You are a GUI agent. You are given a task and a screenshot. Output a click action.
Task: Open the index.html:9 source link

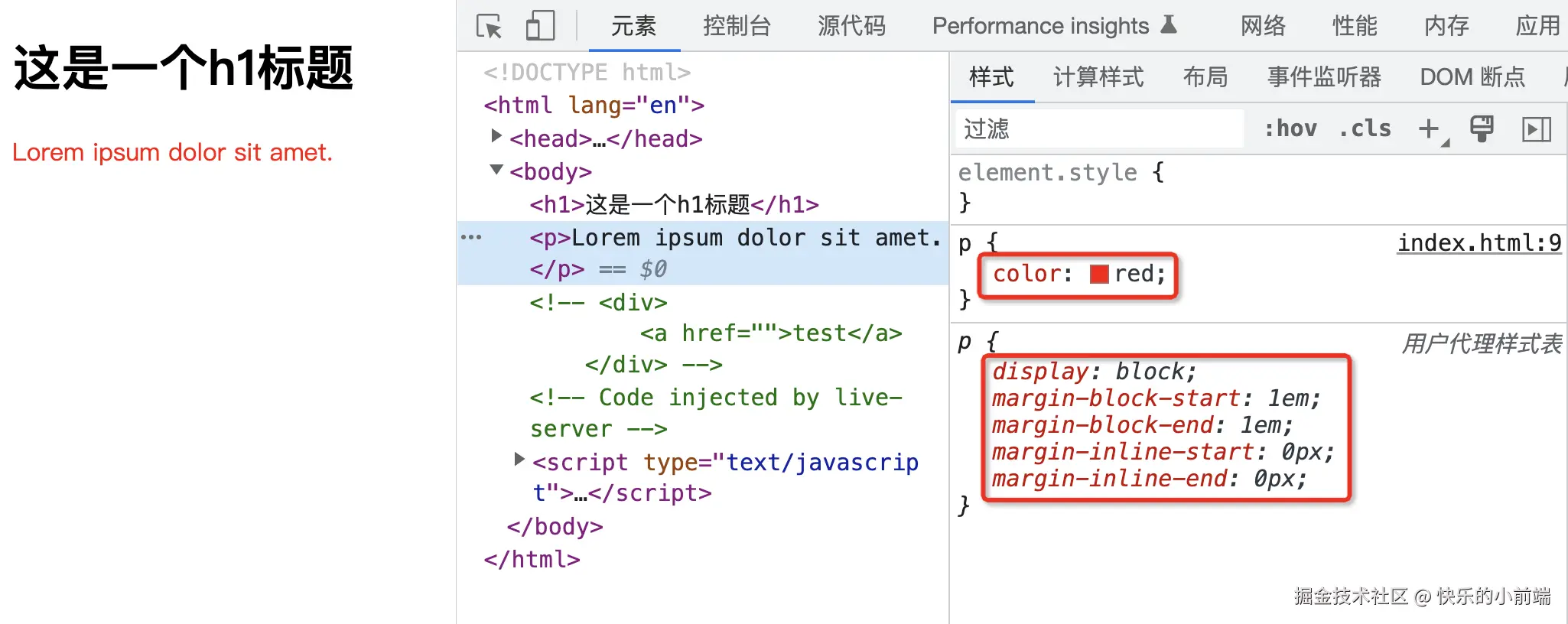click(x=1479, y=243)
